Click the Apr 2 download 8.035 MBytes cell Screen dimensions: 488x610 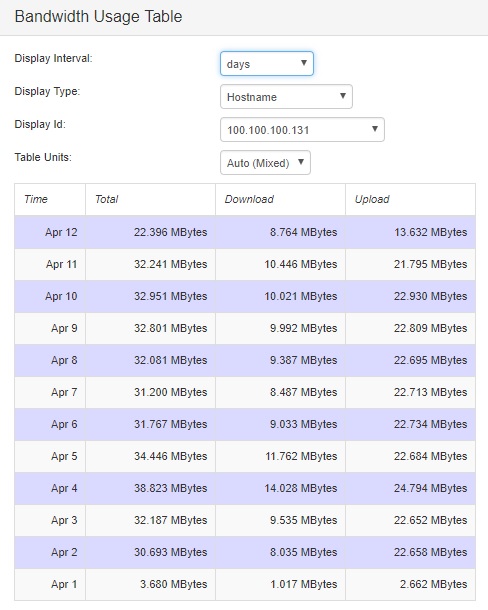coord(280,552)
